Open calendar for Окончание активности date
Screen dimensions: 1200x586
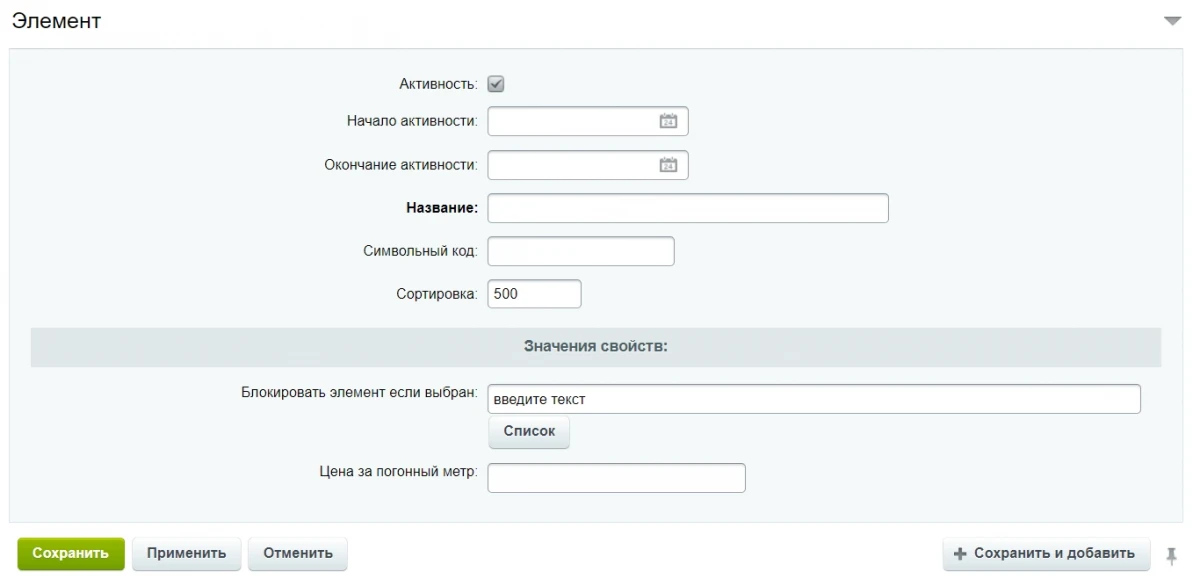(668, 165)
